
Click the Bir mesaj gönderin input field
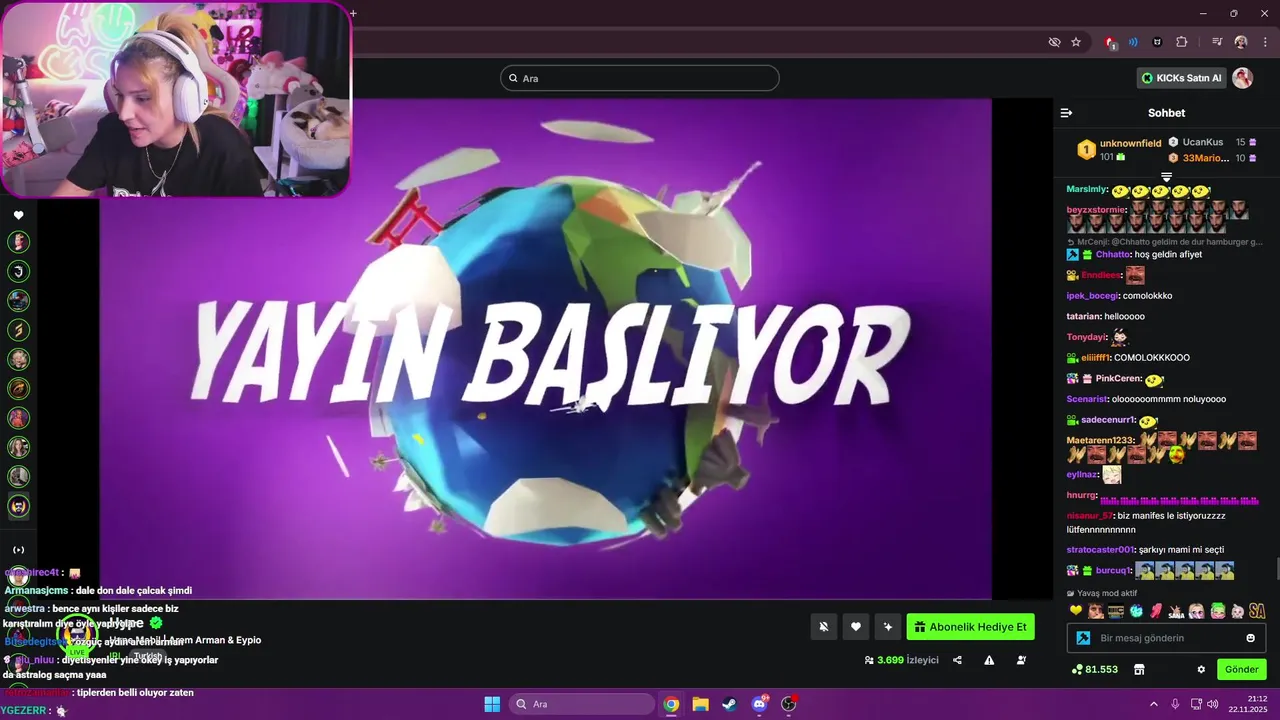click(1168, 638)
